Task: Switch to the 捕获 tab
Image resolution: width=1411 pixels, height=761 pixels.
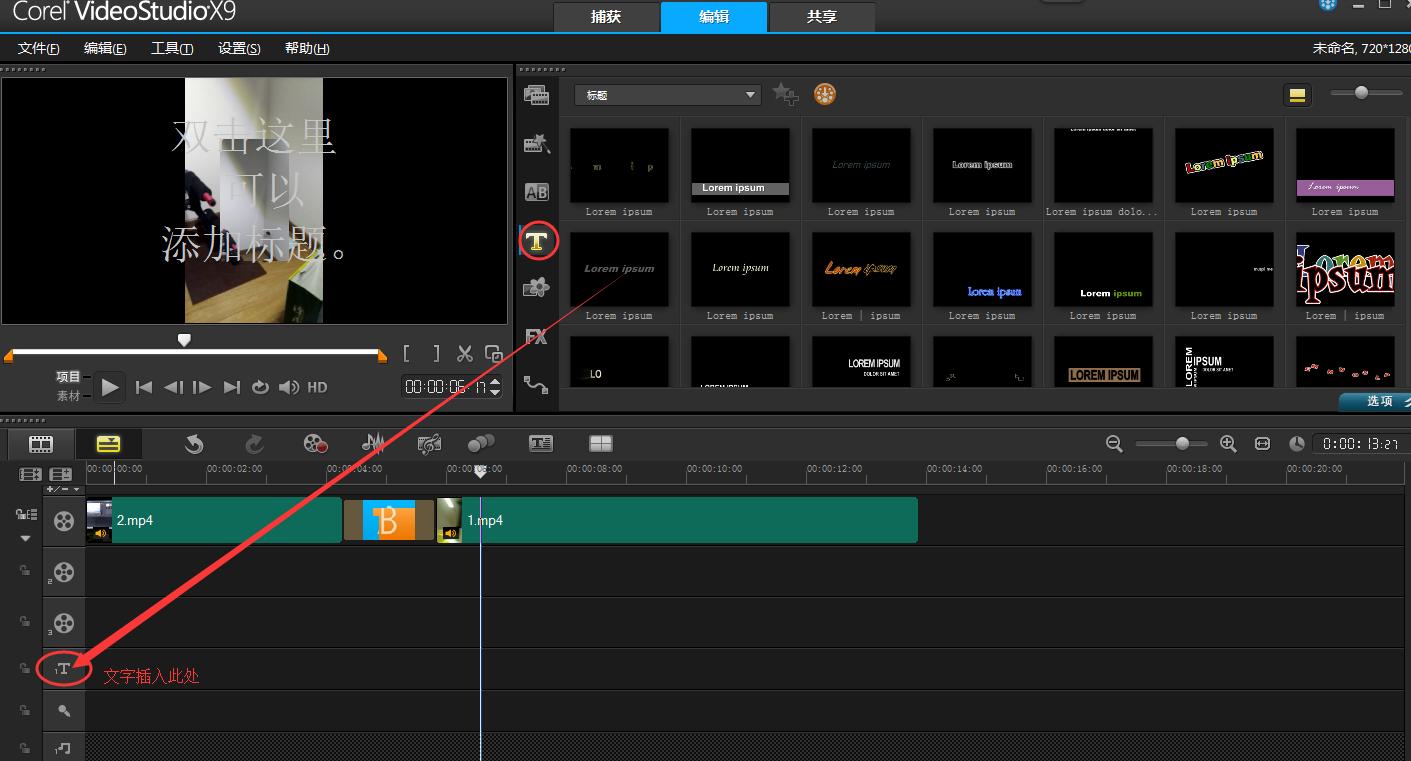Action: pyautogui.click(x=605, y=17)
